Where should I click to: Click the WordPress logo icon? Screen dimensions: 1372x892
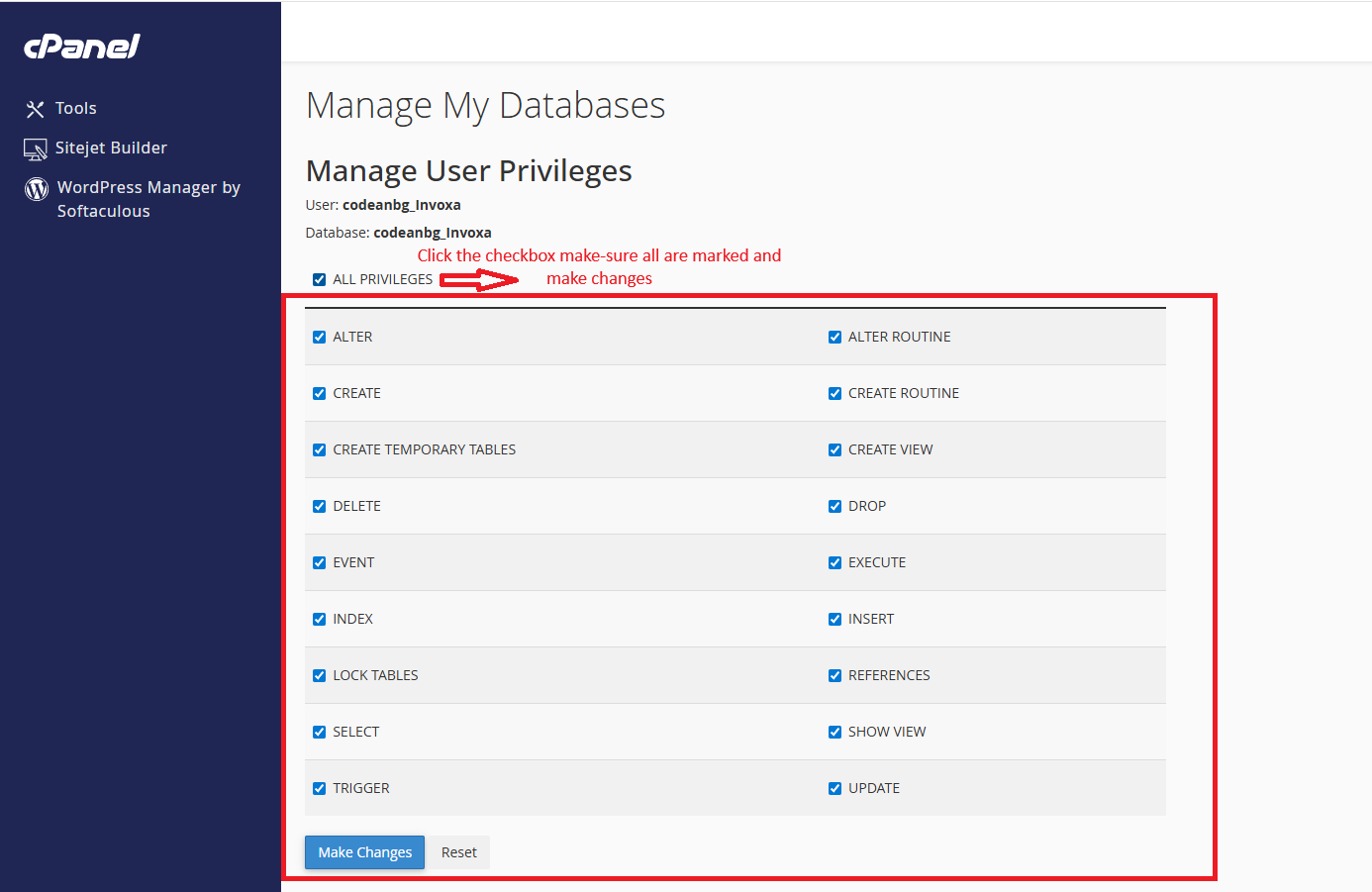point(37,189)
